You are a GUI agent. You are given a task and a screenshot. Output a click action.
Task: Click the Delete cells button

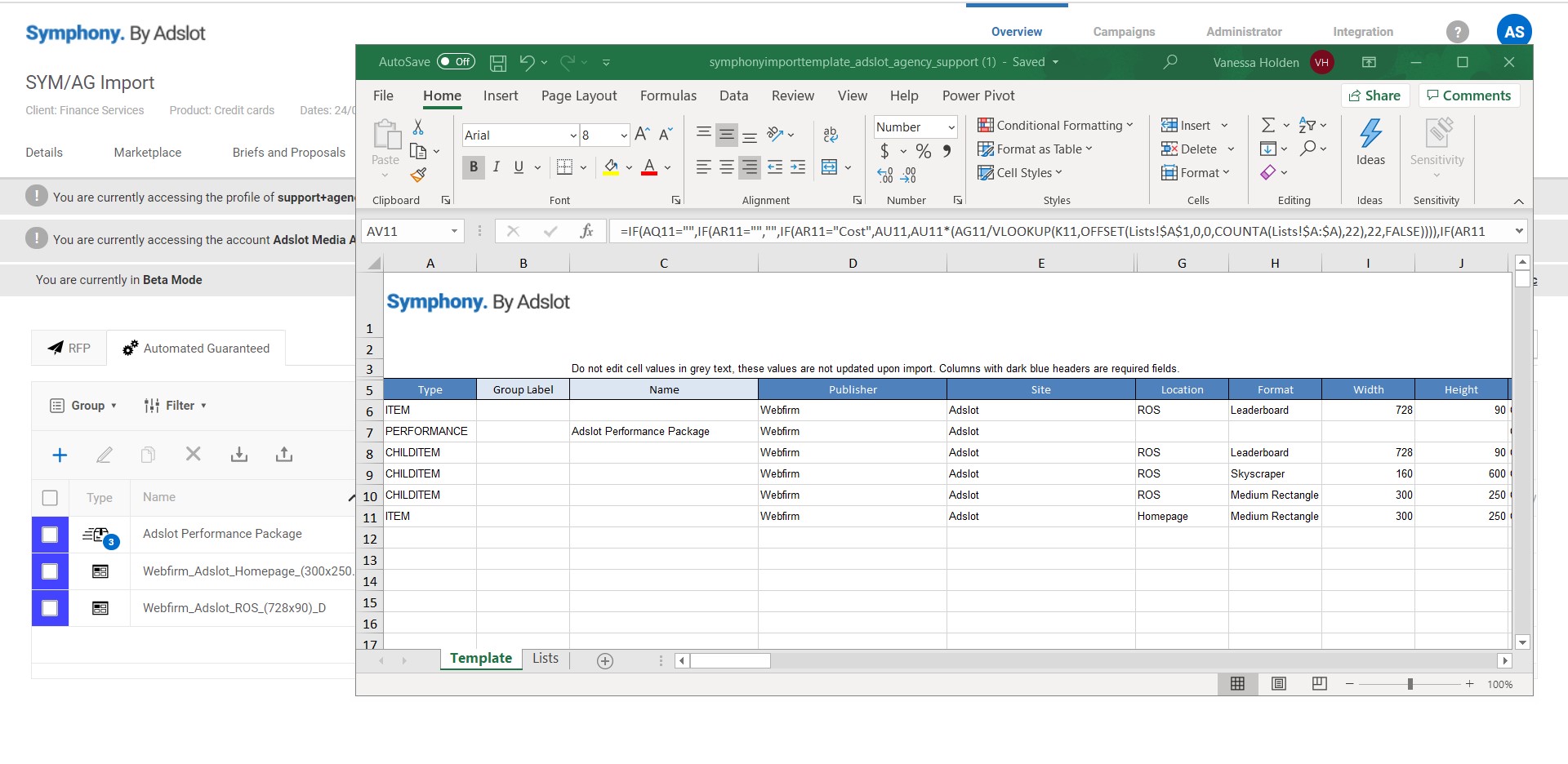click(x=1189, y=149)
